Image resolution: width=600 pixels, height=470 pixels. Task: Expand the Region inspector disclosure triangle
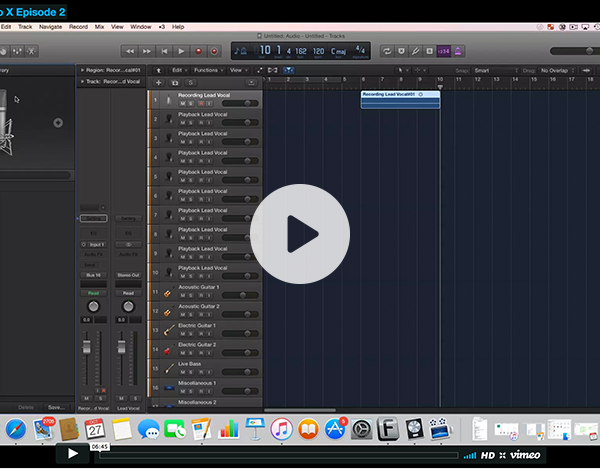81,70
